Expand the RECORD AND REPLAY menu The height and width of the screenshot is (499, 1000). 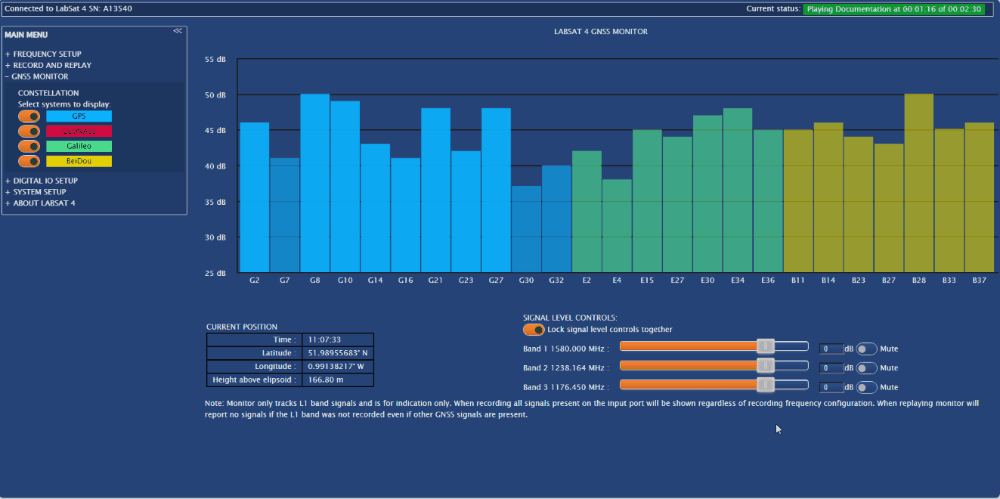tap(48, 65)
